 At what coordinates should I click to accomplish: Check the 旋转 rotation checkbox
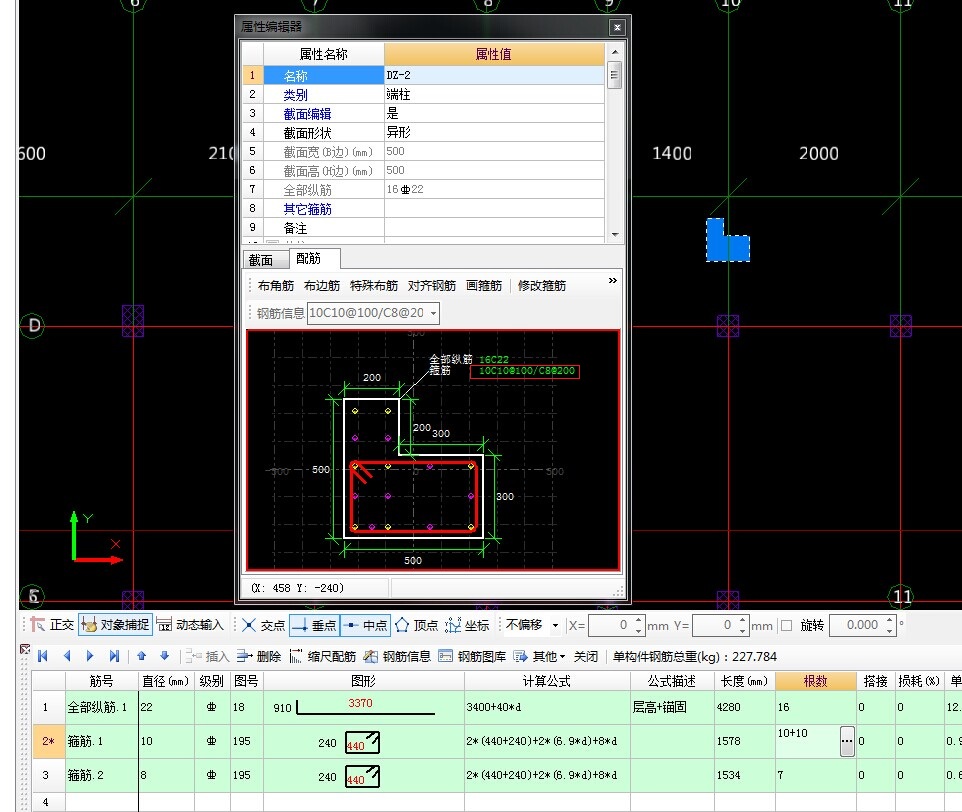pos(787,626)
